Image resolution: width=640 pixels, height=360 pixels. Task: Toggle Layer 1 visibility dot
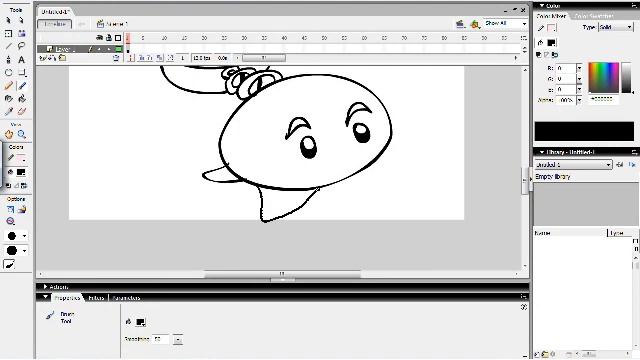(x=99, y=49)
